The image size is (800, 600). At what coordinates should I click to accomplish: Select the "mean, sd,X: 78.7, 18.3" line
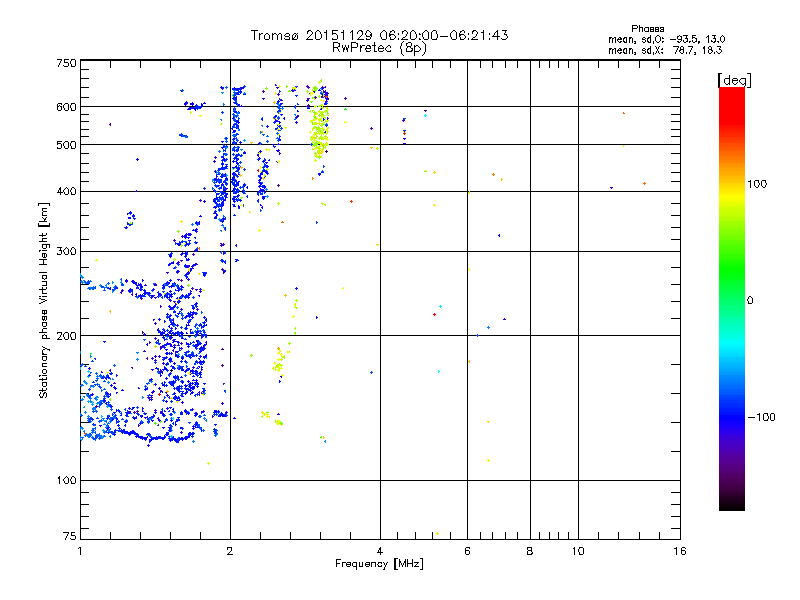(x=665, y=50)
